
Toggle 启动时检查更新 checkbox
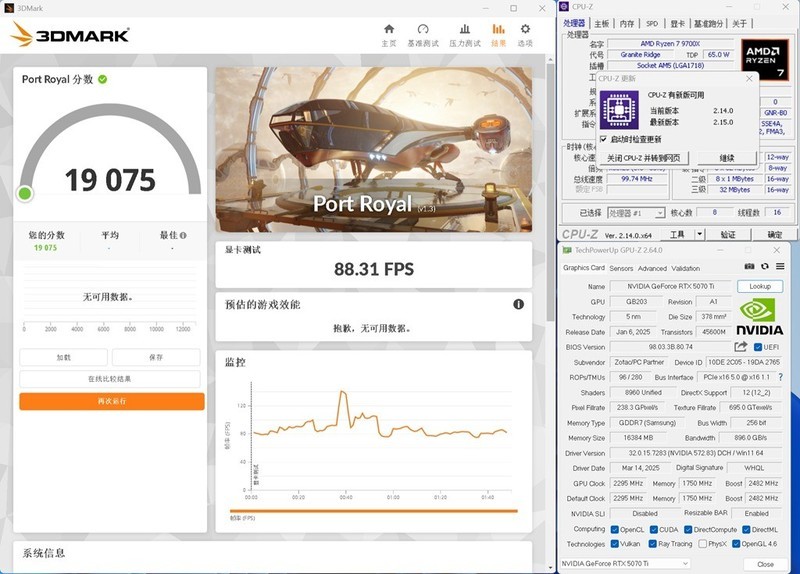point(604,139)
